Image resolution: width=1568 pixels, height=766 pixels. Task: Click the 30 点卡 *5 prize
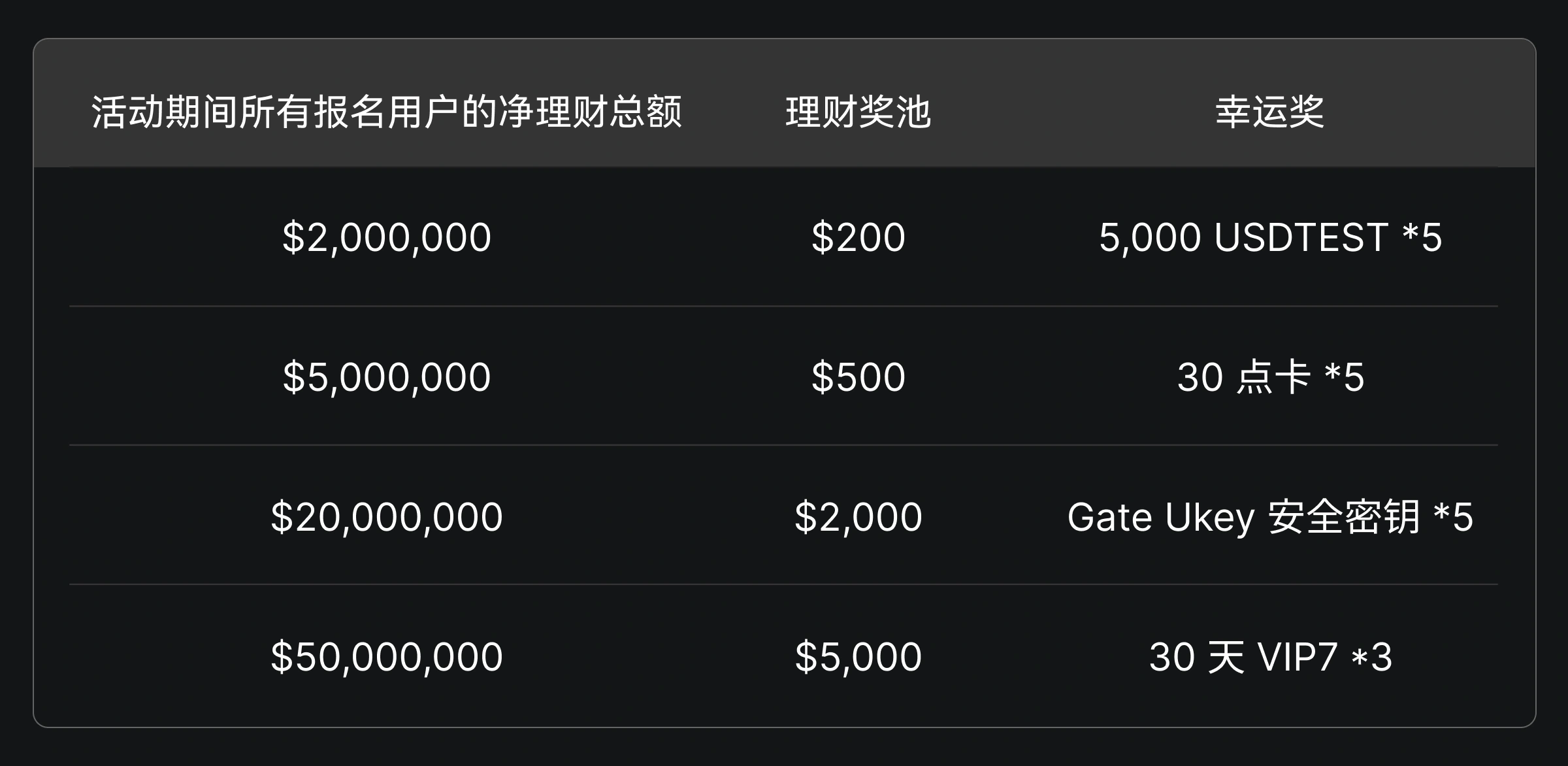pos(1269,377)
